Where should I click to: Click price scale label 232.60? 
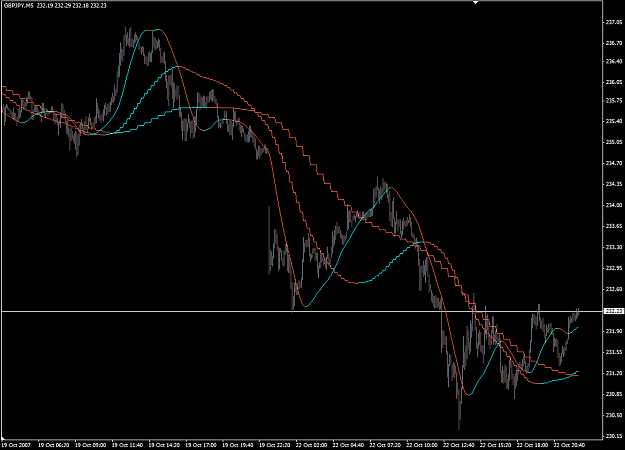coord(614,289)
